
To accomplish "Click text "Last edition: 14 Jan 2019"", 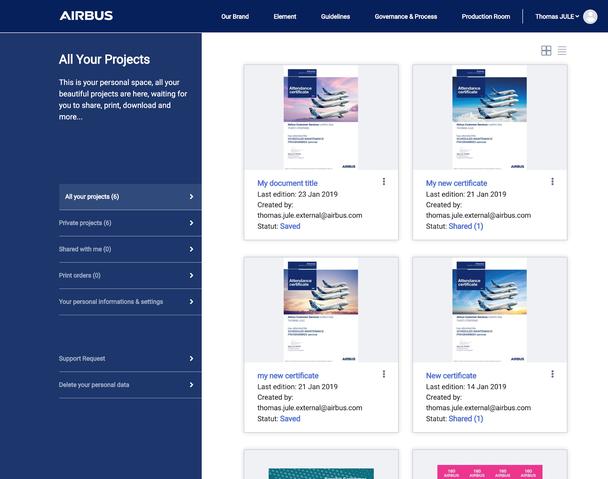I will (466, 387).
